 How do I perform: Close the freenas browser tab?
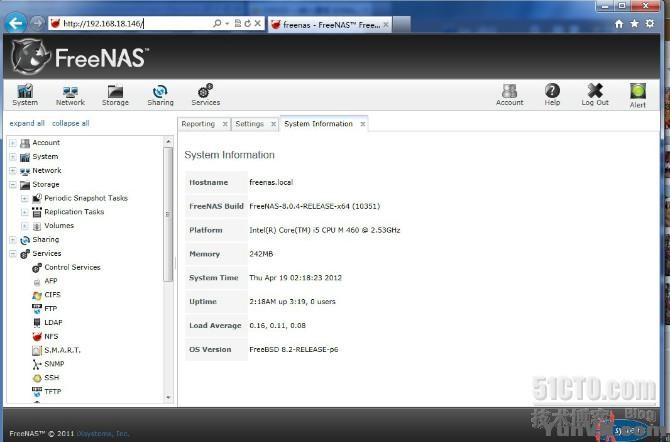click(386, 25)
